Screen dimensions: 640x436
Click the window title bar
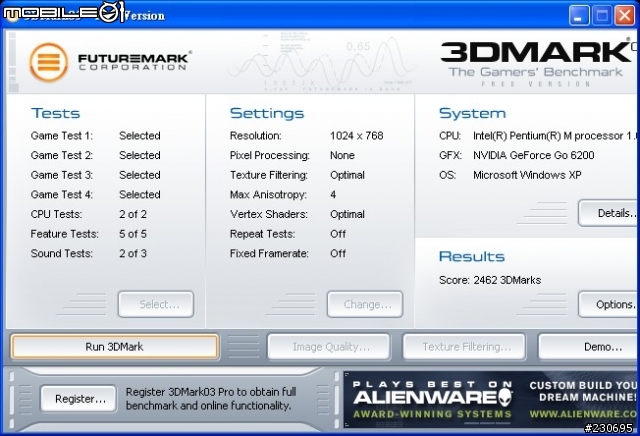(x=318, y=16)
